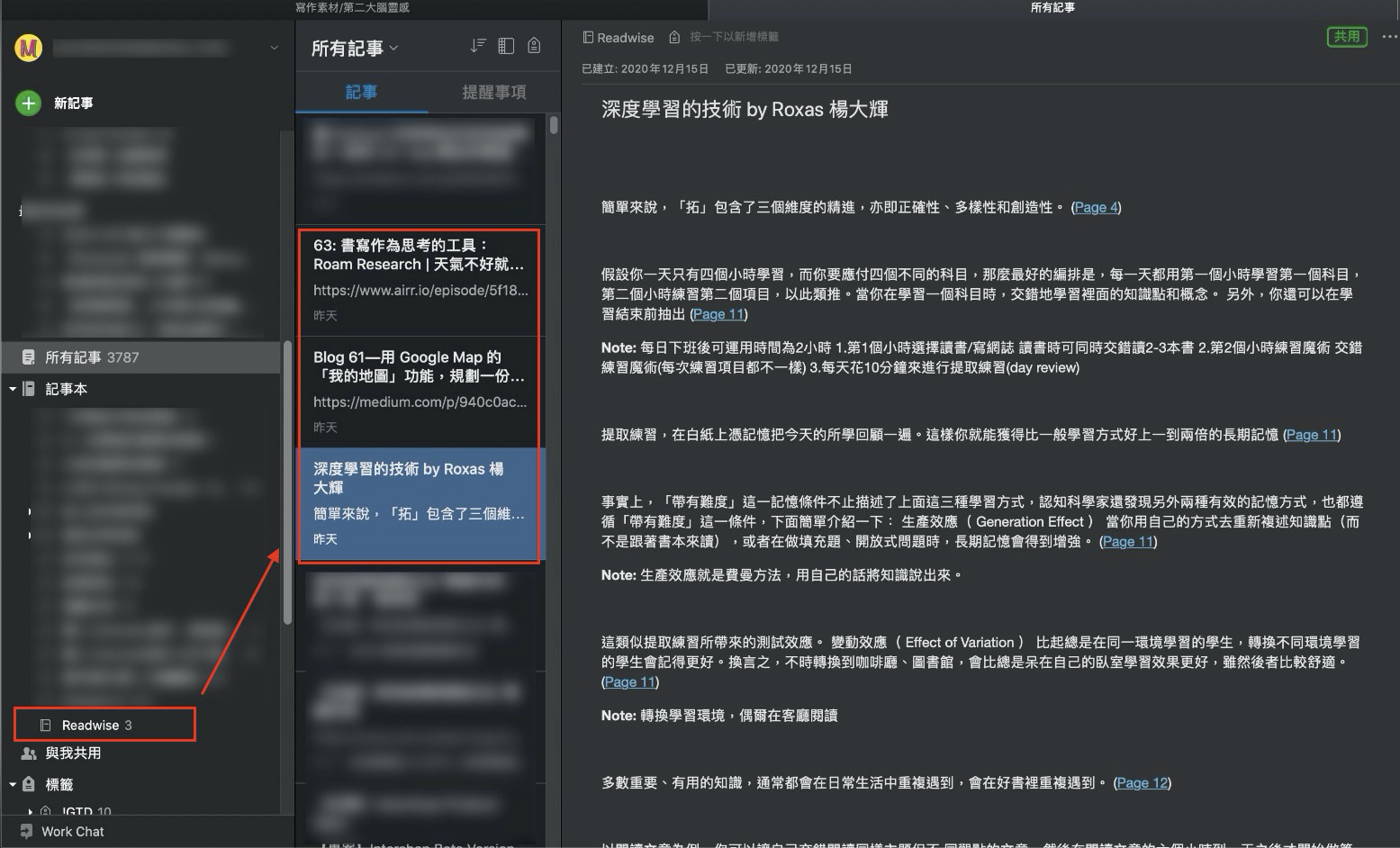Click the 新記事 new note label

(73, 104)
